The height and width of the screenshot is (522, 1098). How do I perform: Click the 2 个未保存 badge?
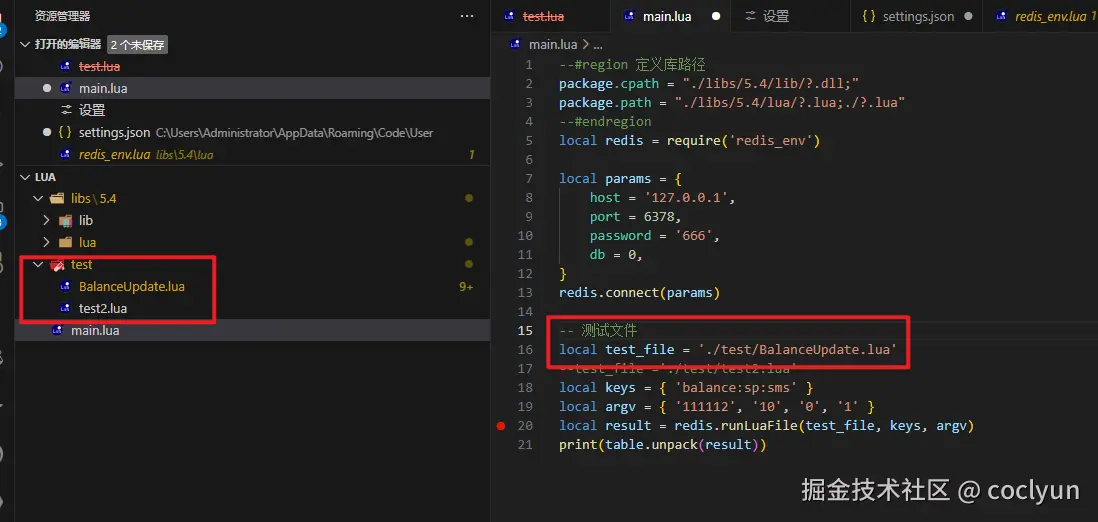click(137, 45)
